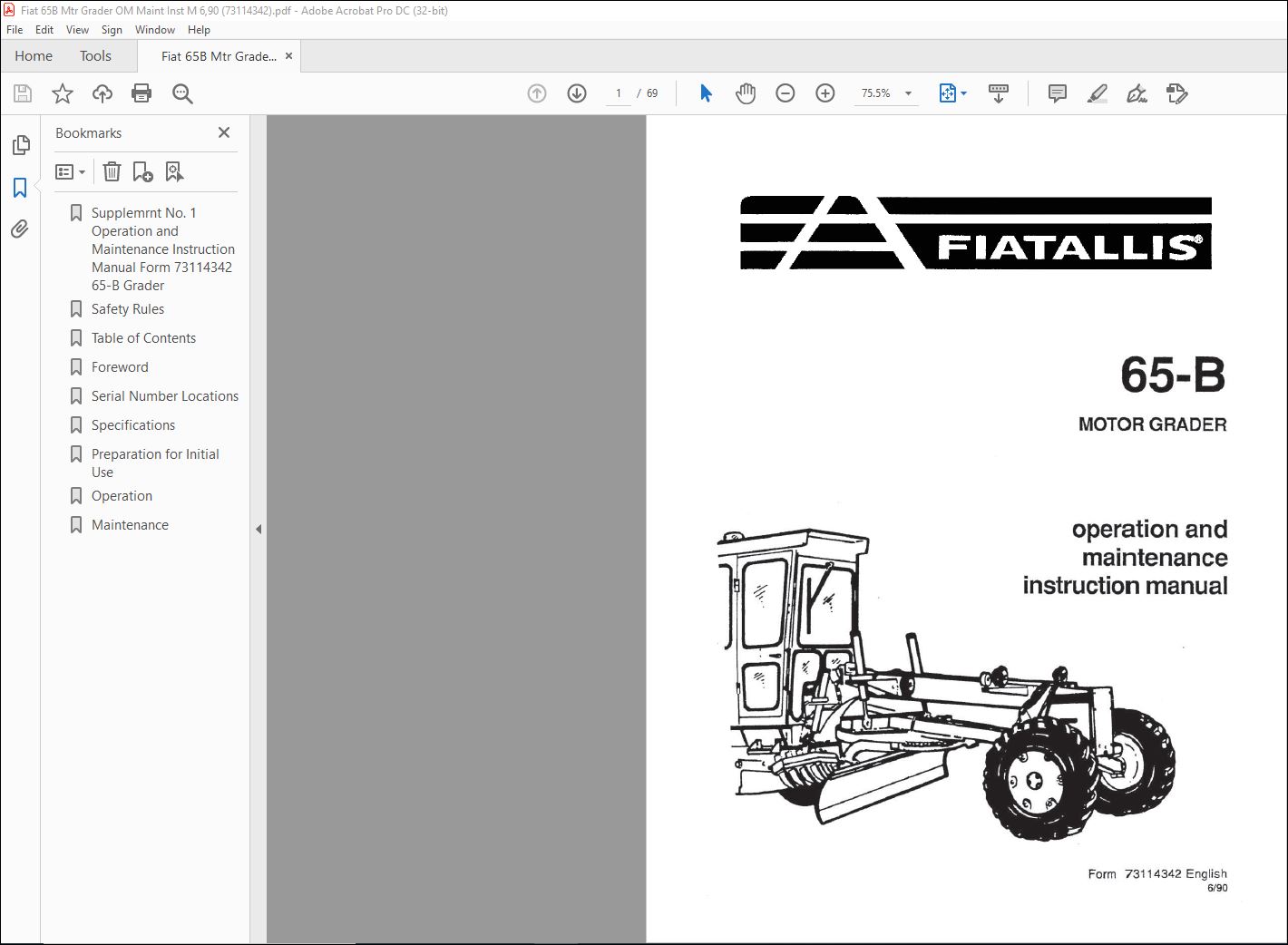The image size is (1288, 945).
Task: Open the Foreword bookmark
Action: tap(120, 367)
